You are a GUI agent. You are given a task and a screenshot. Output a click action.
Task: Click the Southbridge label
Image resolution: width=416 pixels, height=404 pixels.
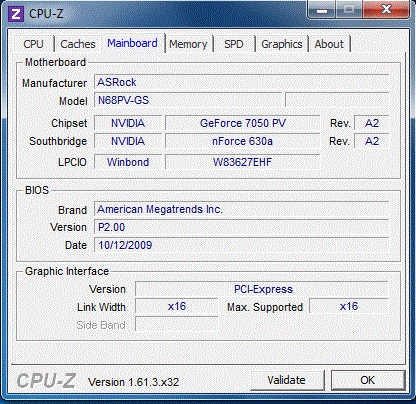(58, 141)
